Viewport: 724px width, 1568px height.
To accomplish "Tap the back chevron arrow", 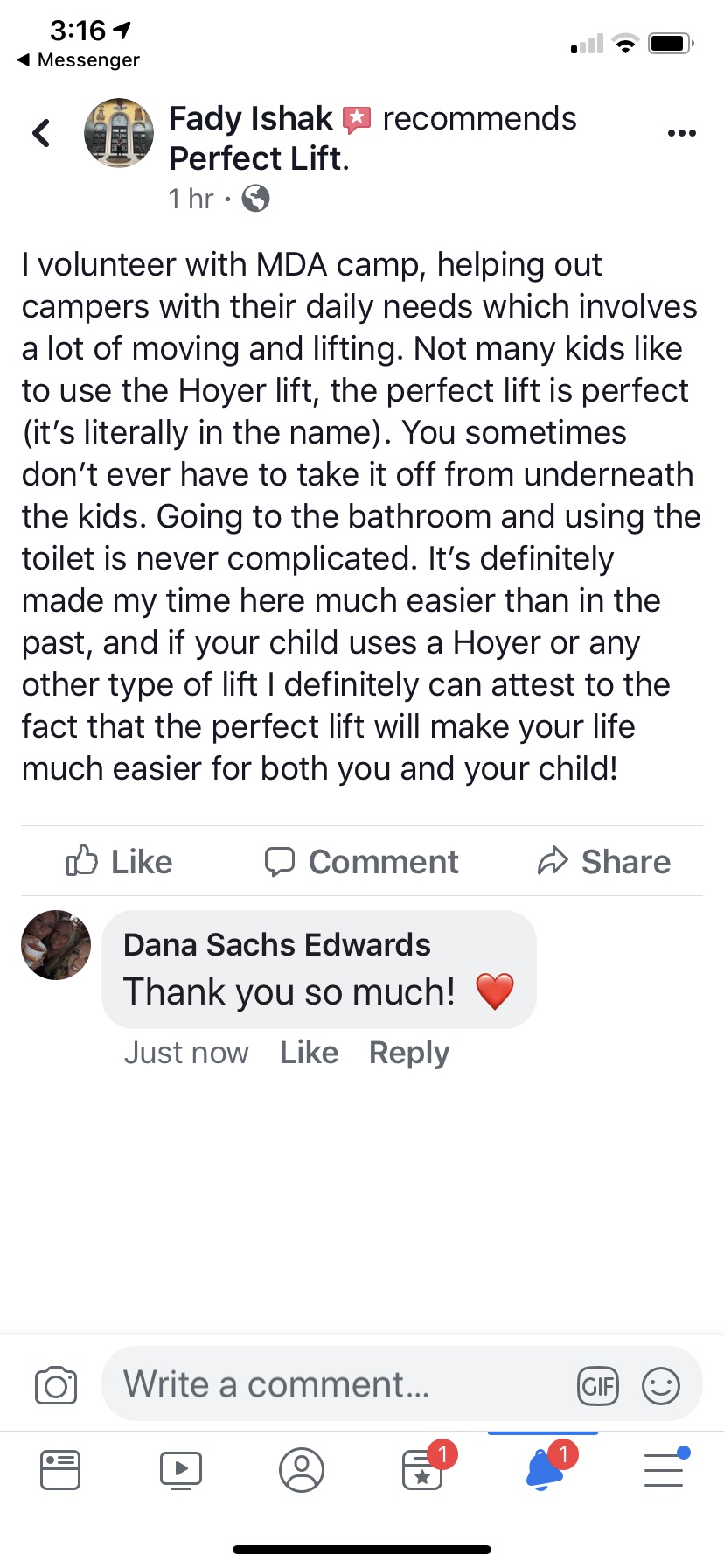I will pos(41,133).
